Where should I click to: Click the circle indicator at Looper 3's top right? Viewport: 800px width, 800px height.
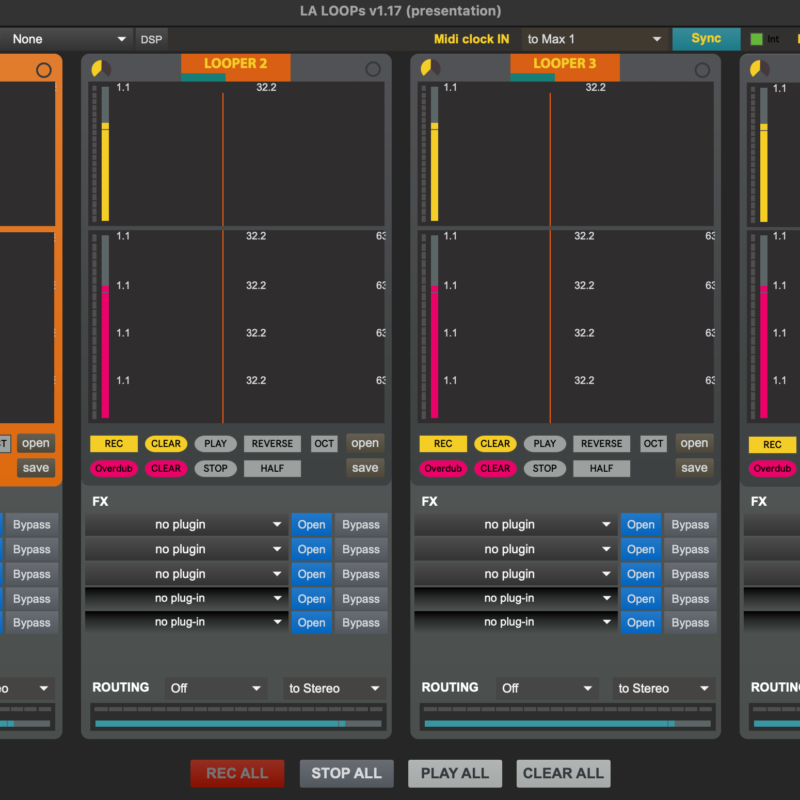point(702,70)
